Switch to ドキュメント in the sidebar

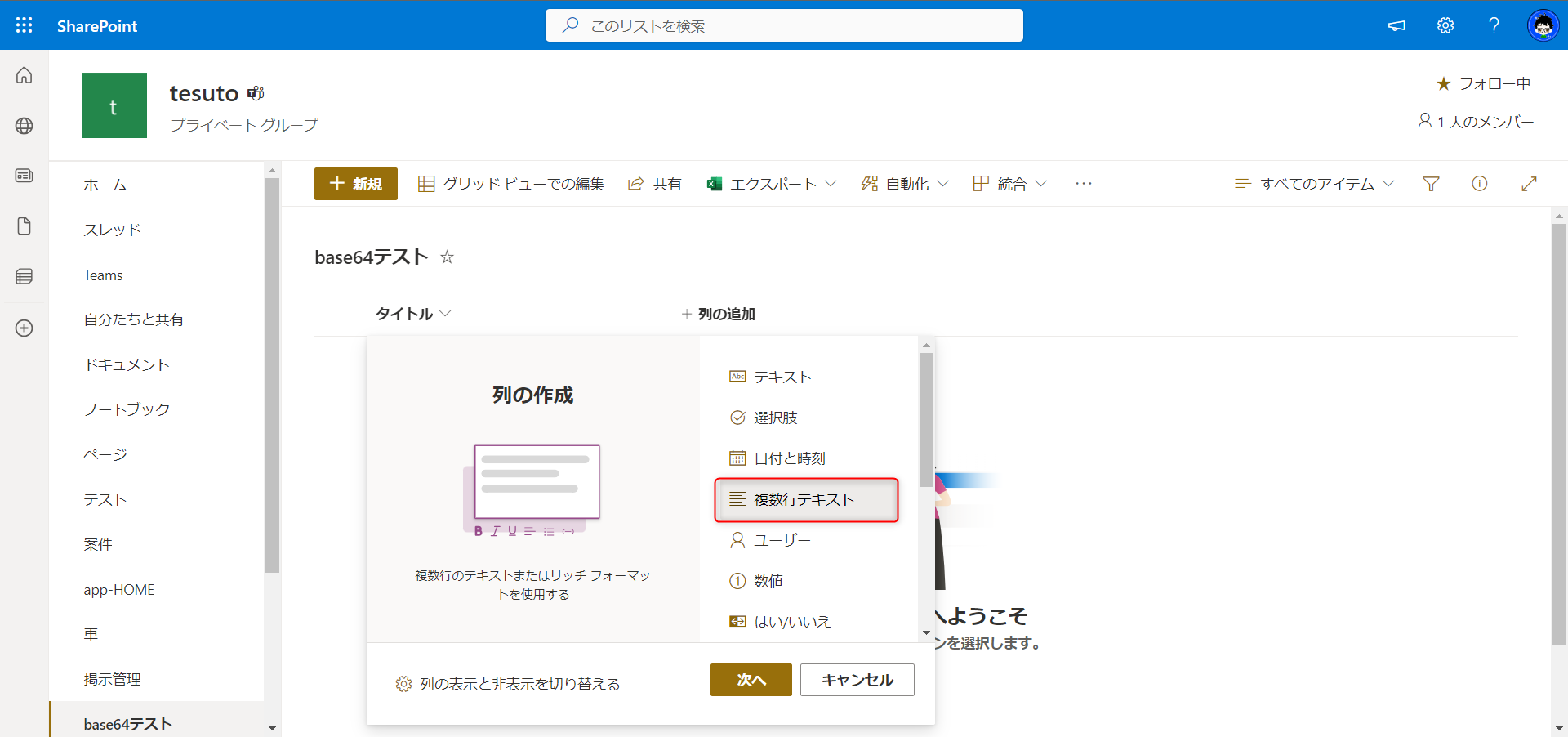[x=127, y=364]
